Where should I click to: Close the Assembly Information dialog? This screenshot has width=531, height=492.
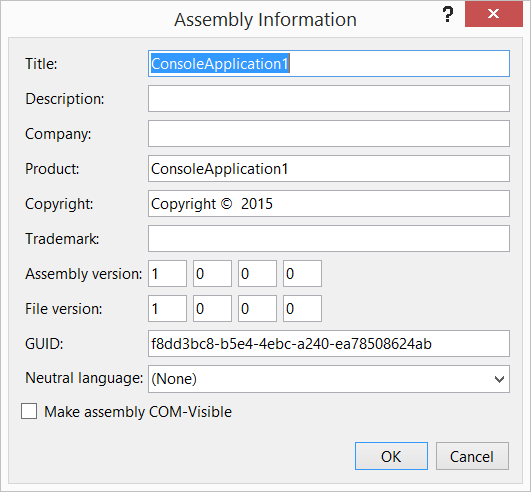pos(493,14)
